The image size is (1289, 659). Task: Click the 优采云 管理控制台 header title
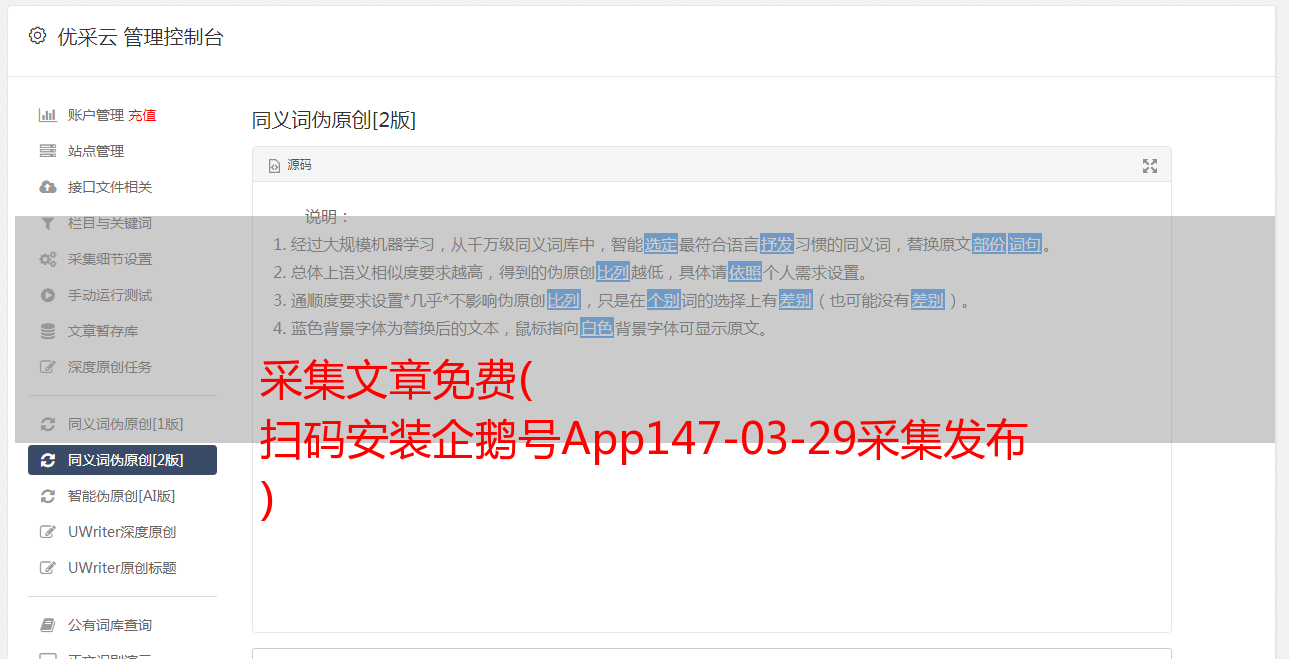pyautogui.click(x=140, y=37)
